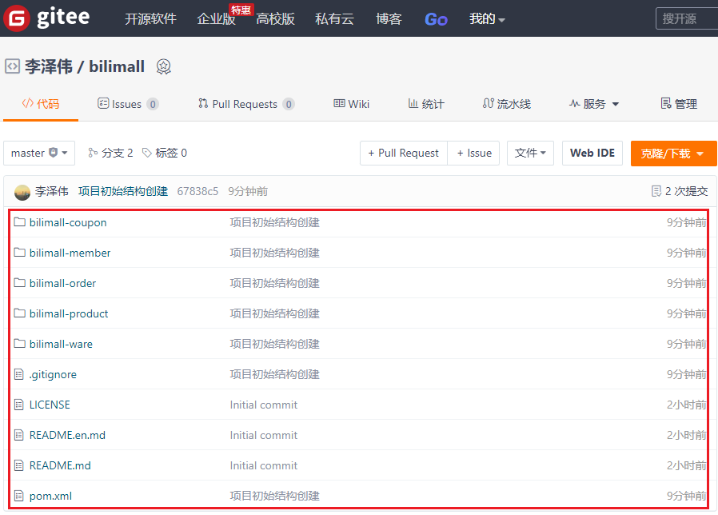Click the bilimall-member folder icon

[x=19, y=253]
